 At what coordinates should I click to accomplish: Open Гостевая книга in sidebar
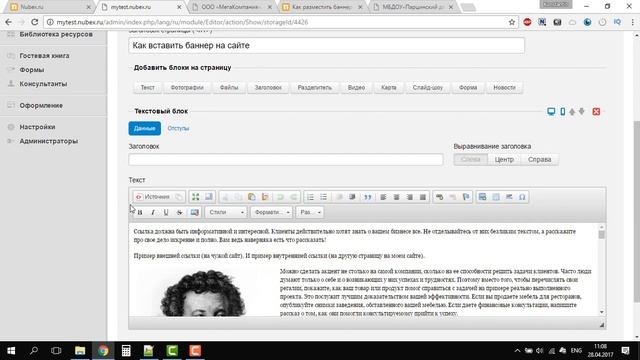44,56
